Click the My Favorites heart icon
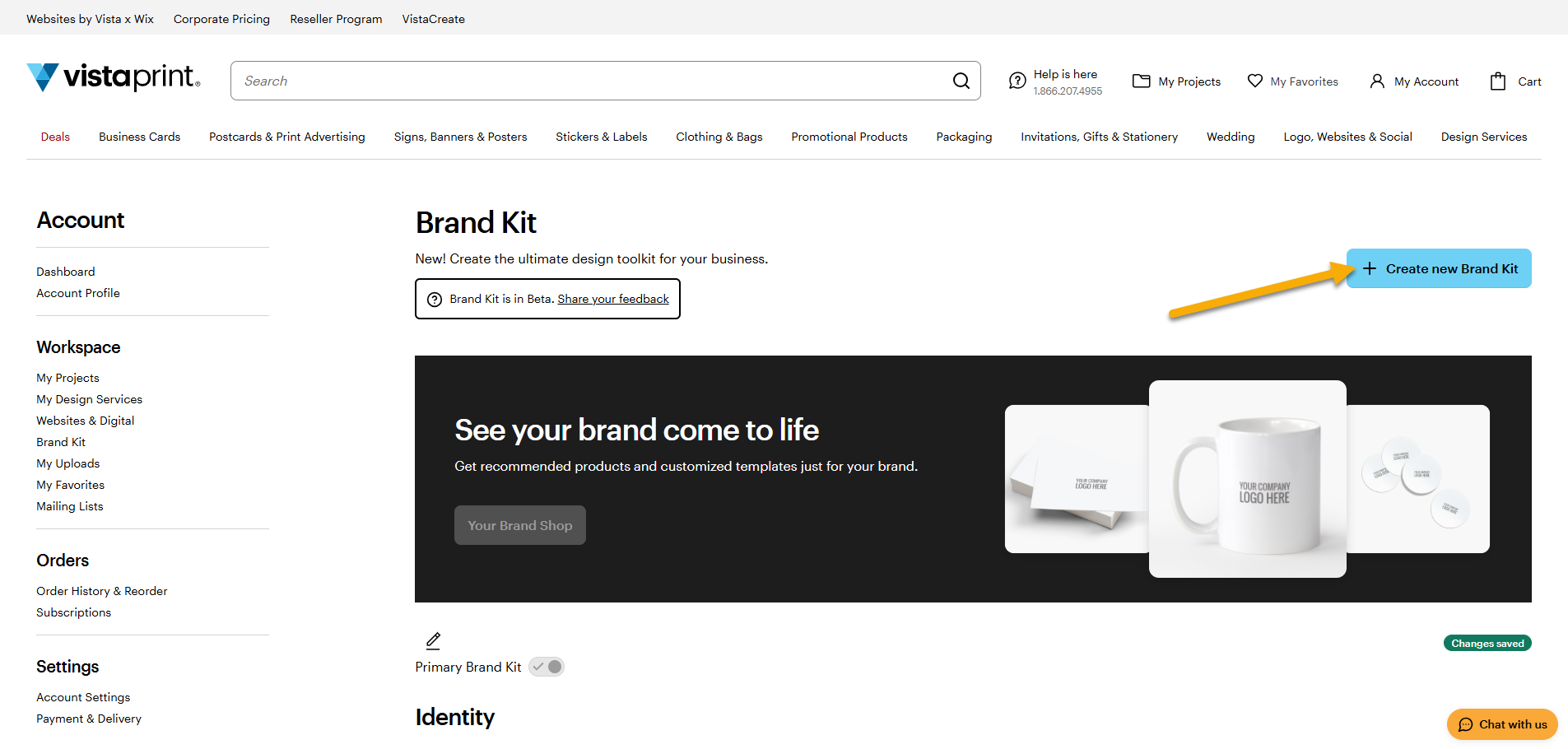1568x749 pixels. (x=1254, y=81)
